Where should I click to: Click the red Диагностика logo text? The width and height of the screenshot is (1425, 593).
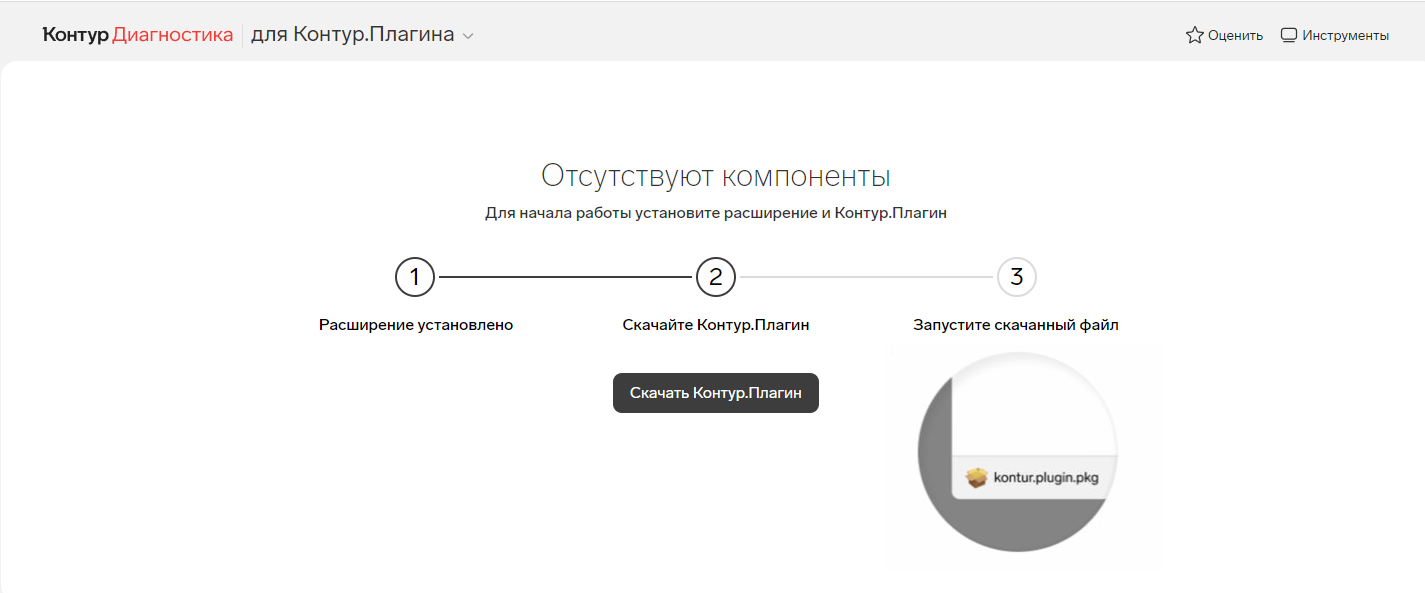[172, 34]
